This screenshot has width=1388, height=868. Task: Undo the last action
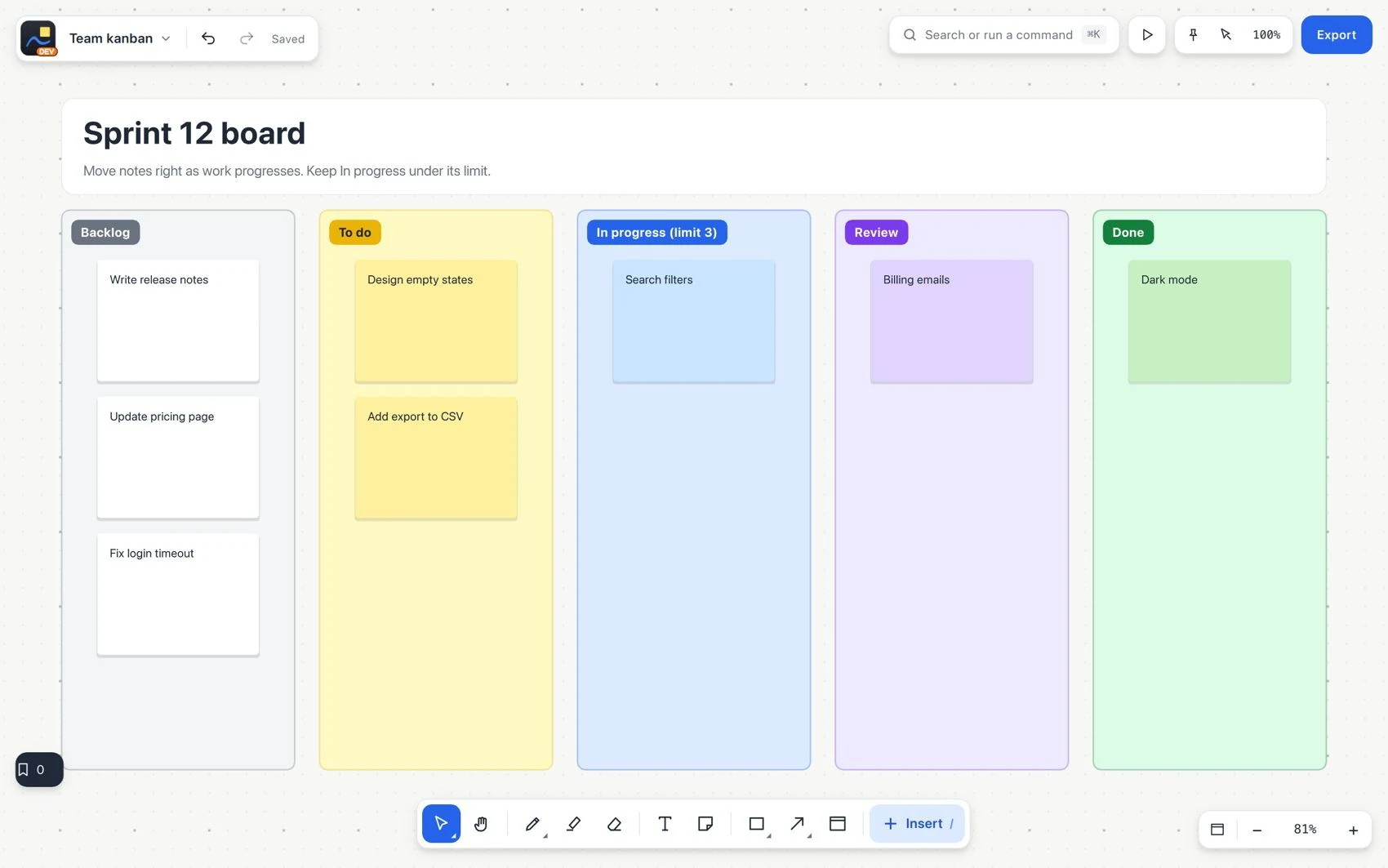[208, 38]
